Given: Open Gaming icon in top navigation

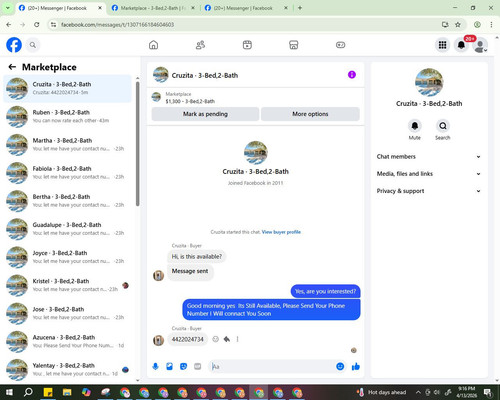Looking at the screenshot, I should pos(340,45).
